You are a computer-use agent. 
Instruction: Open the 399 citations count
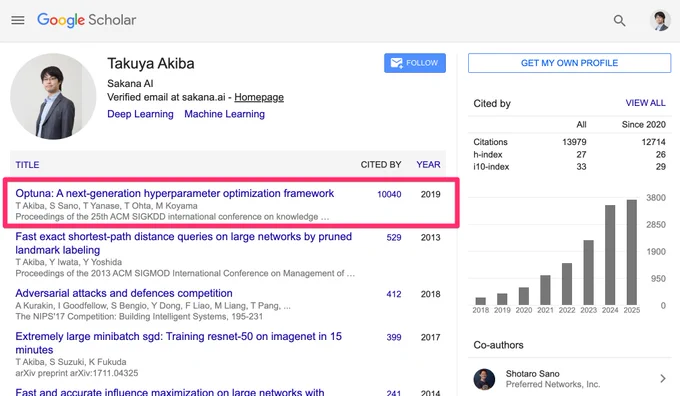pos(394,337)
